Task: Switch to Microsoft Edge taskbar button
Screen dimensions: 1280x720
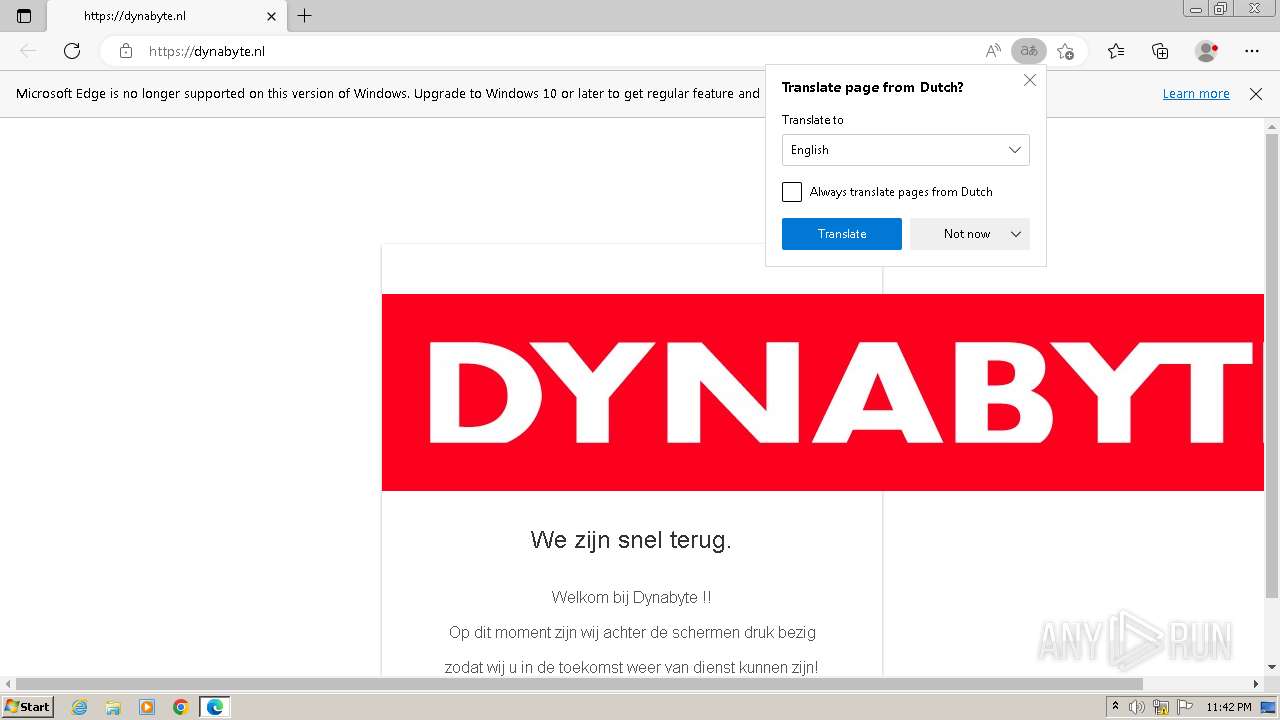Action: pyautogui.click(x=214, y=707)
